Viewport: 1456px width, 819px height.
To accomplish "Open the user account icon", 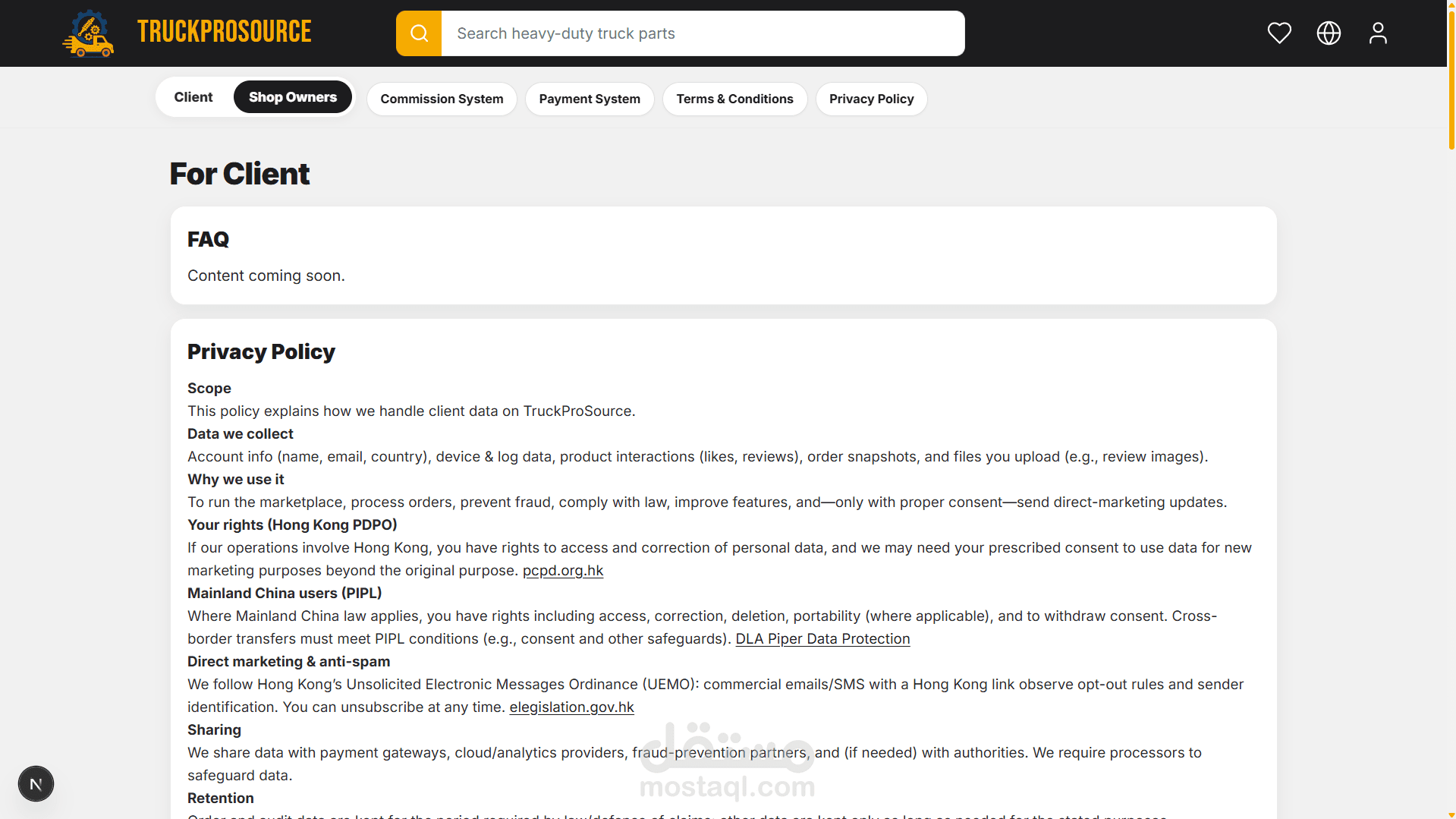I will pos(1378,33).
